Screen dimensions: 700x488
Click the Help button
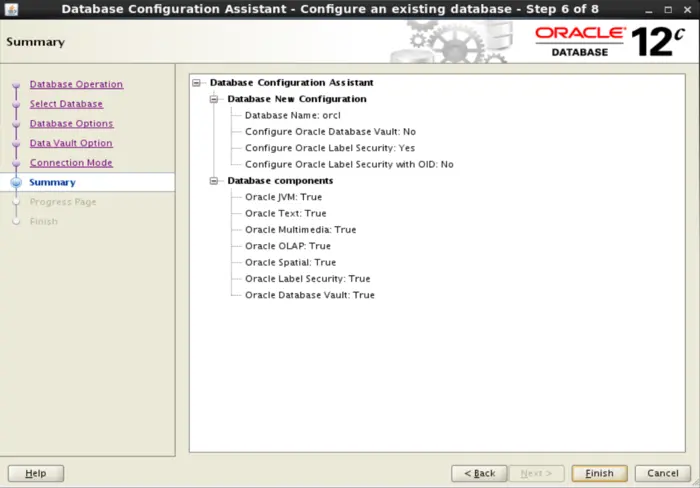tap(36, 473)
